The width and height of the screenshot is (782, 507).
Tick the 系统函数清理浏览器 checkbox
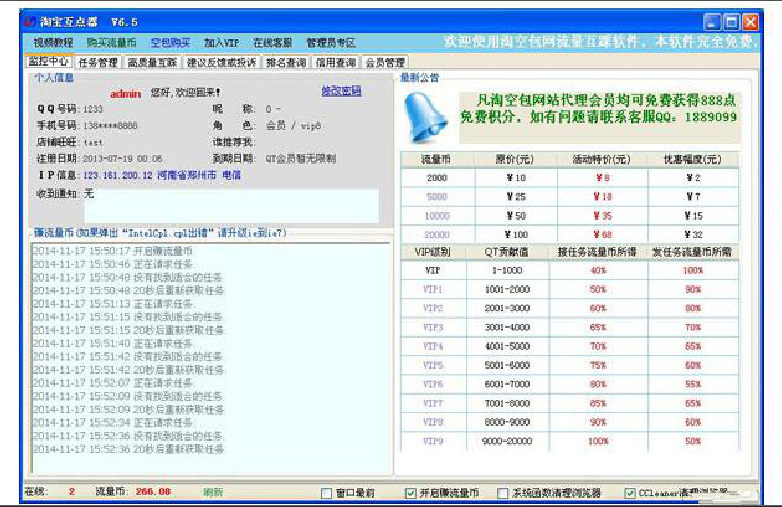pos(503,493)
